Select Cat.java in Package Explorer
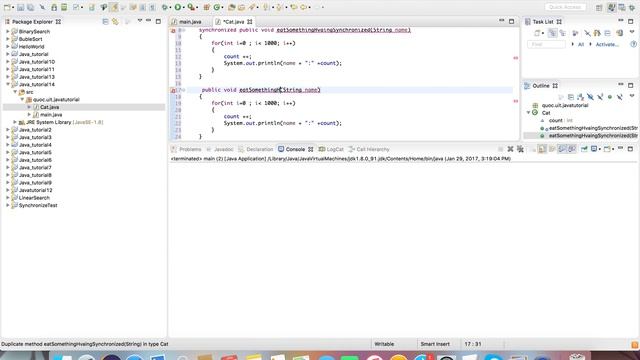This screenshot has height=360, width=640. (49, 107)
